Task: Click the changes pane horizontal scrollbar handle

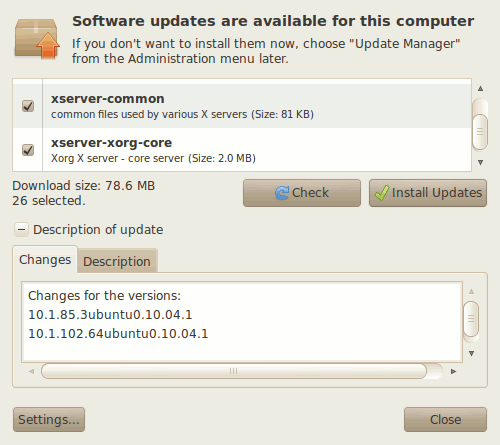Action: [x=234, y=371]
